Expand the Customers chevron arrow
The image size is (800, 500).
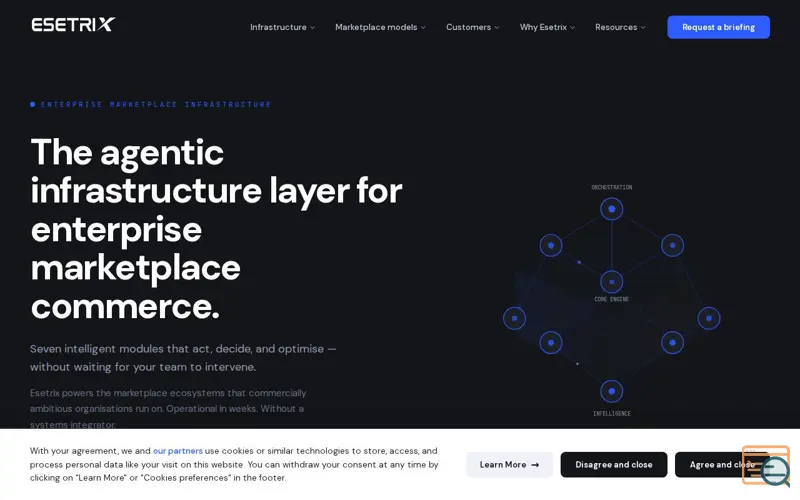496,28
